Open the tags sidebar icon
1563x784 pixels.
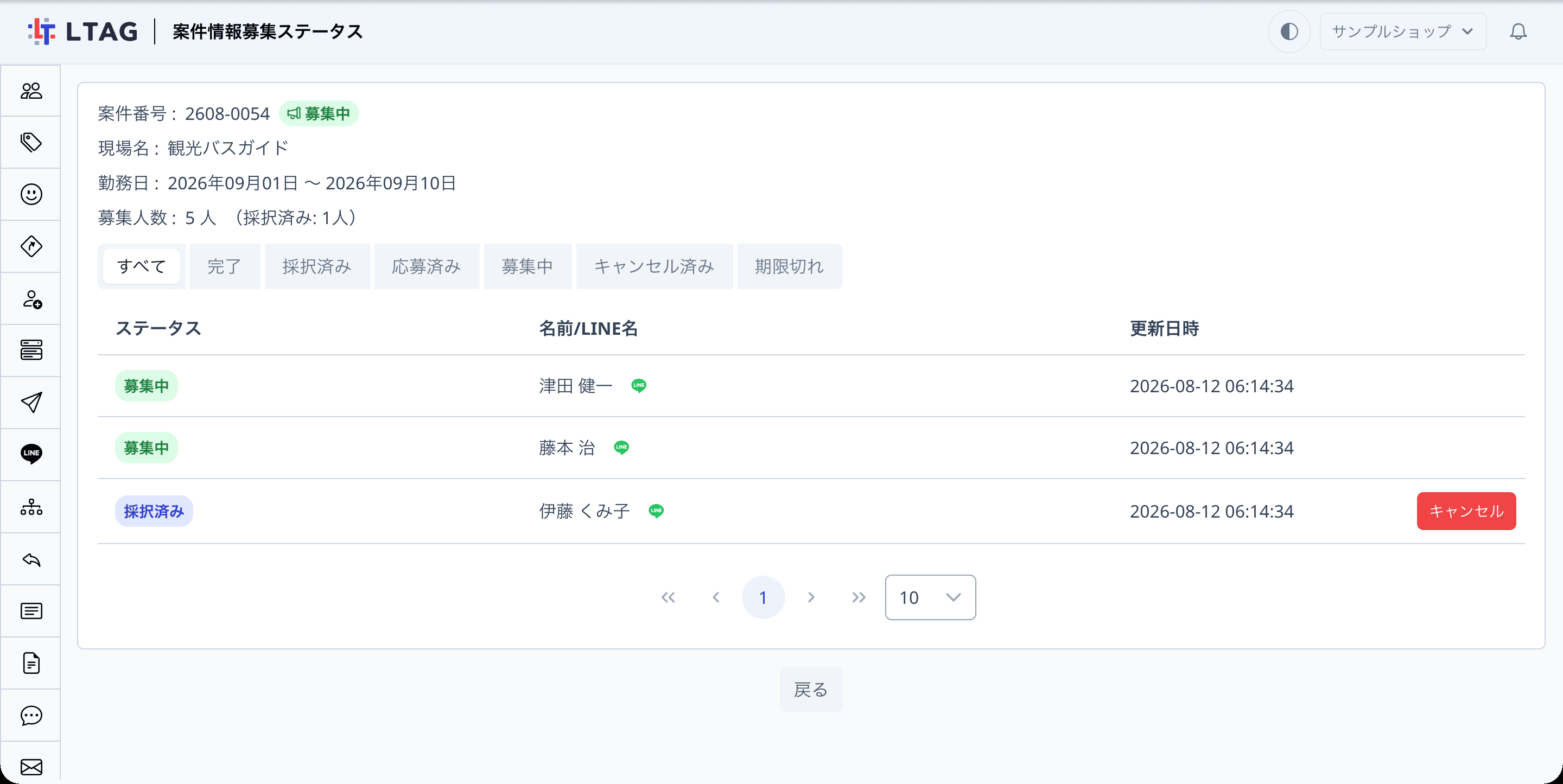31,143
